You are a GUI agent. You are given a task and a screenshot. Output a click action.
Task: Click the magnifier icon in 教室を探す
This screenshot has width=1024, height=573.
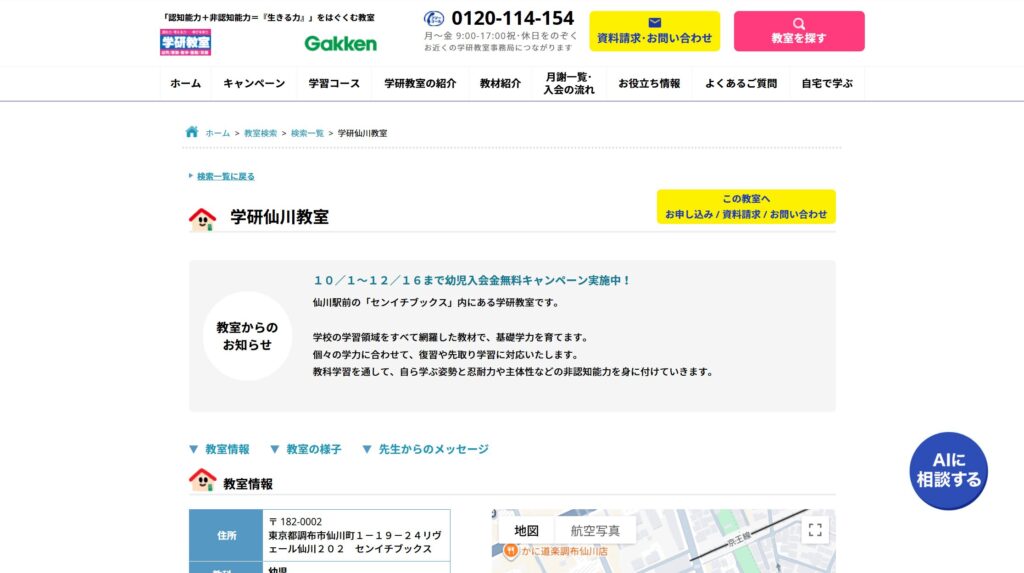point(799,24)
